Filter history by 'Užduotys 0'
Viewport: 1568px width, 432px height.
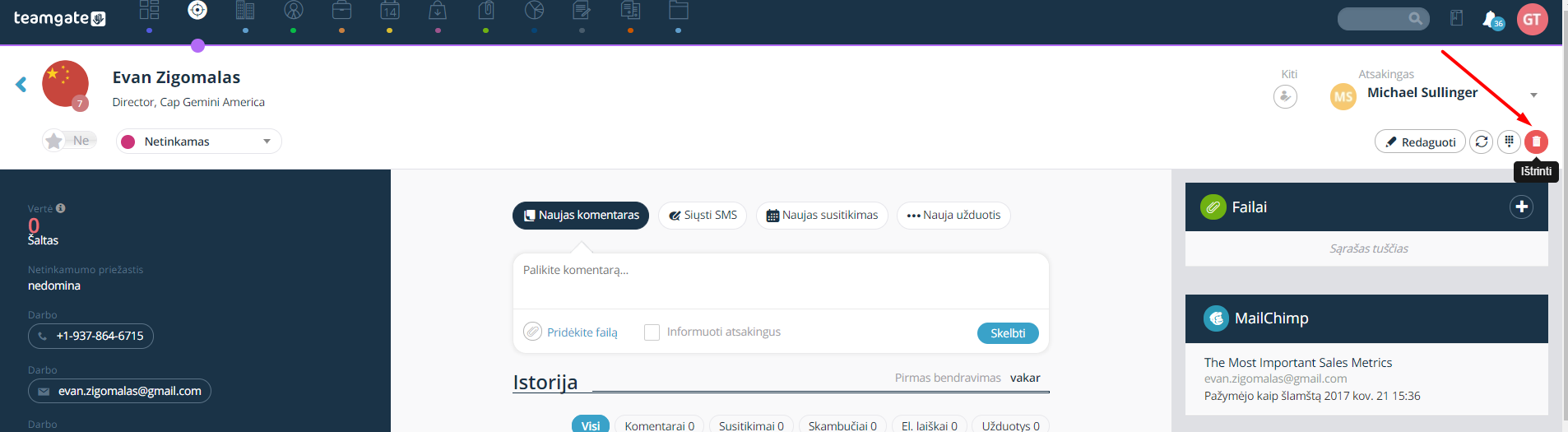tap(1010, 425)
